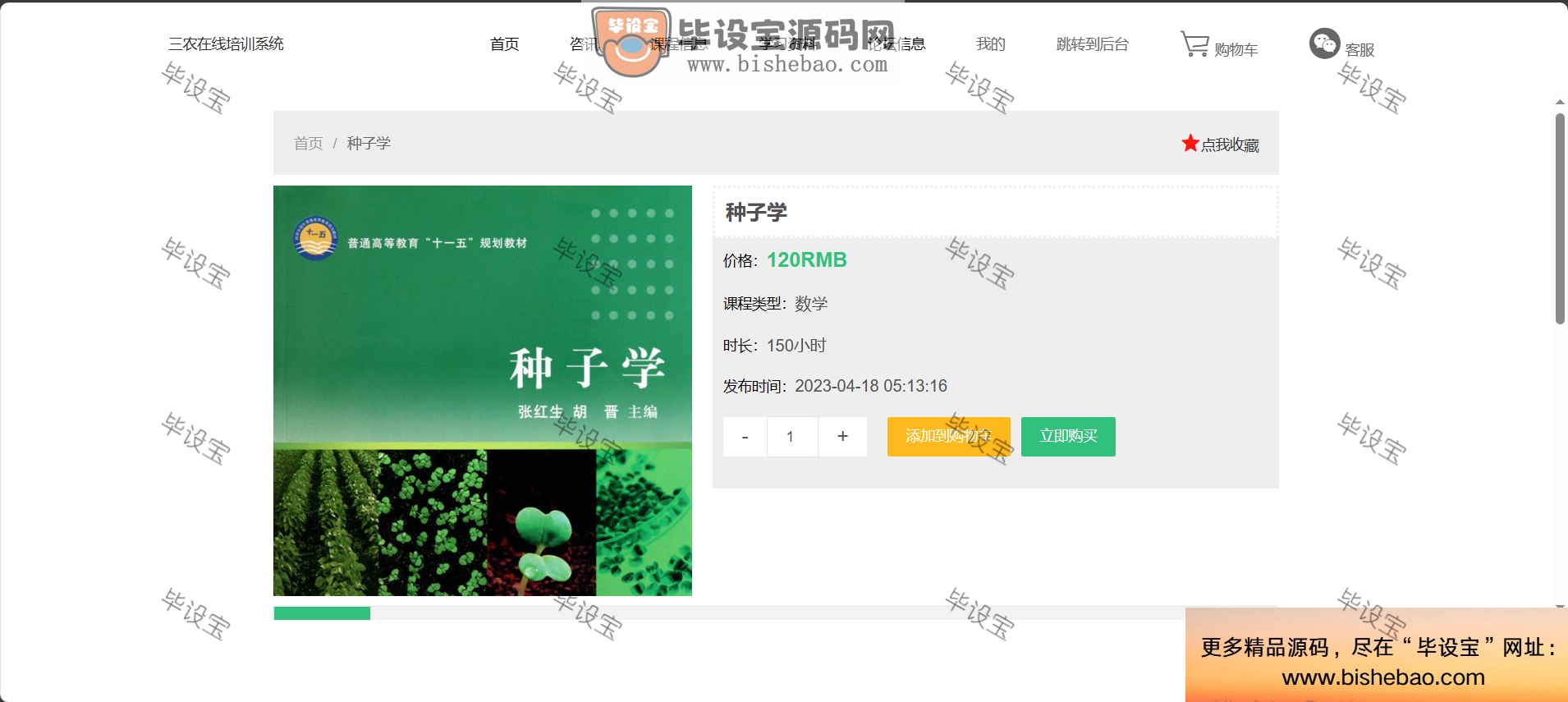Viewport: 1568px width, 702px height.
Task: Click the page vertical scrollbar thumb
Action: (1560, 218)
